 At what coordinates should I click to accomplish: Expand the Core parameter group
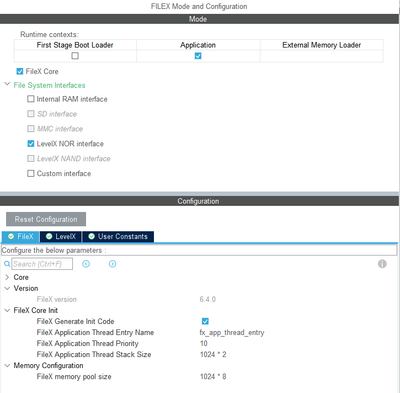tap(7, 277)
